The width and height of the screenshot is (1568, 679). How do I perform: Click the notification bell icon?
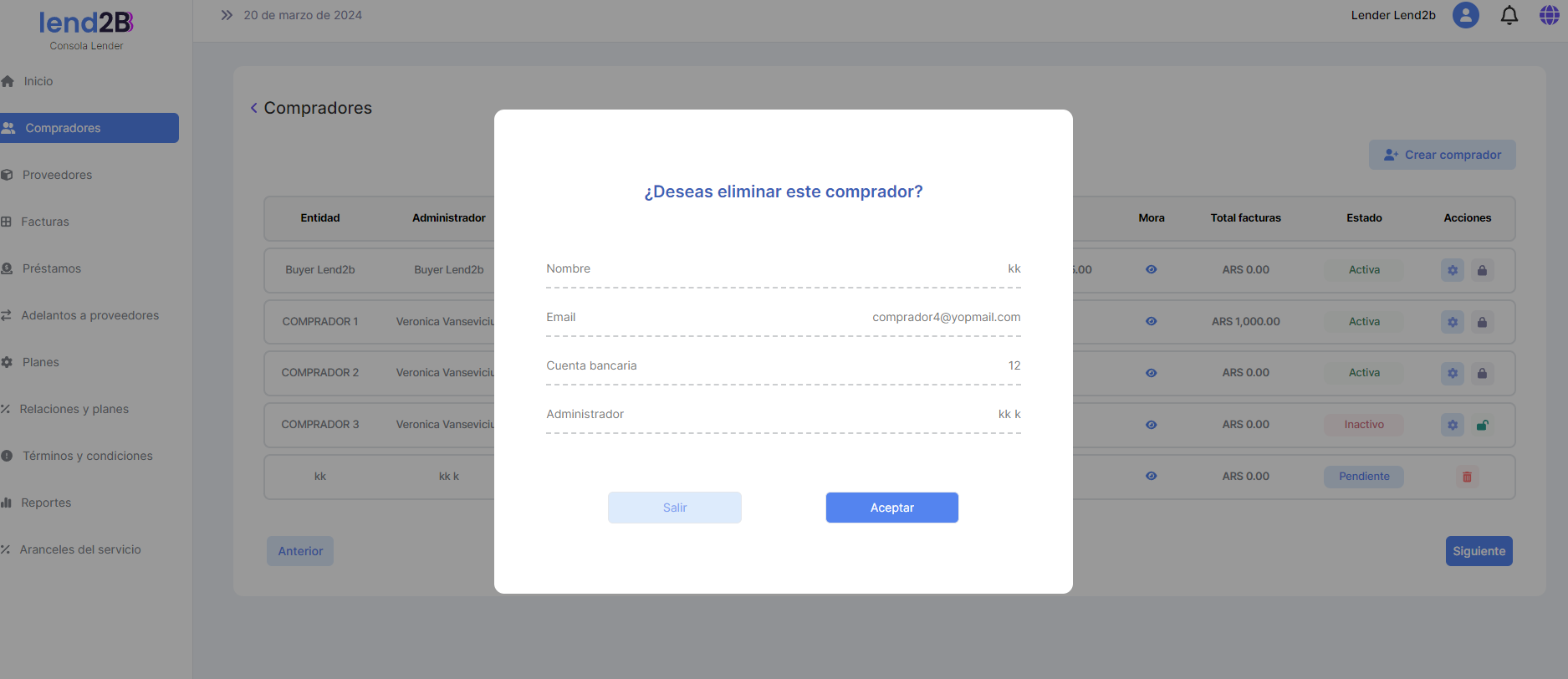click(x=1509, y=15)
